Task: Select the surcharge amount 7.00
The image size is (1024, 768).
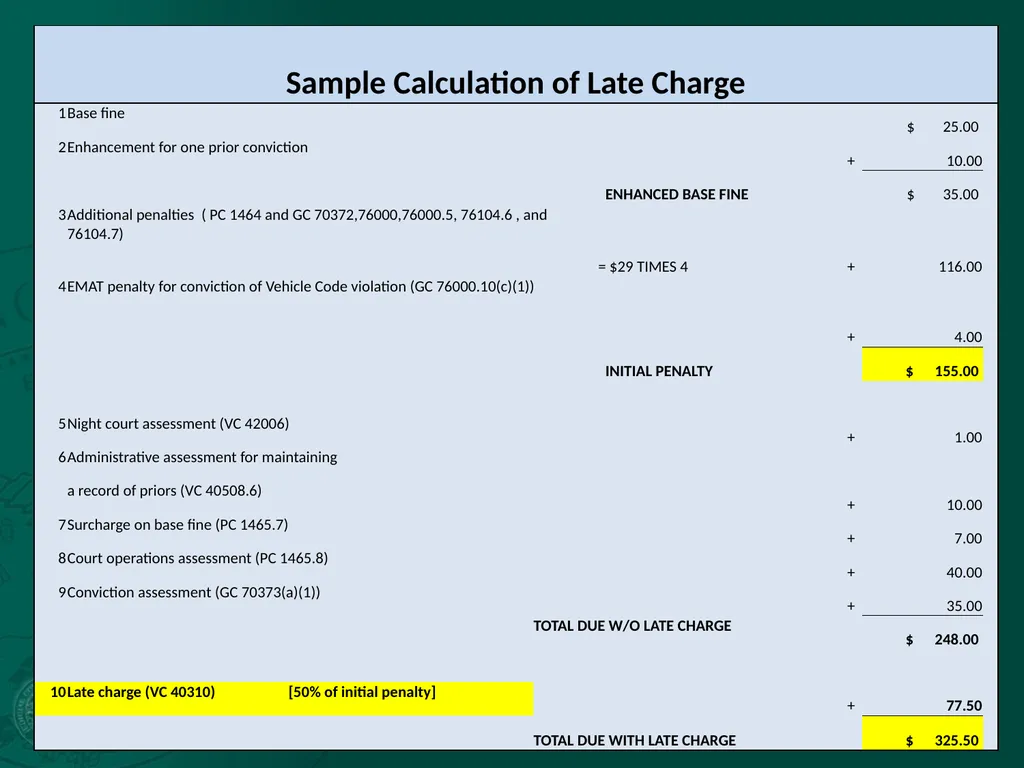Action: 968,538
